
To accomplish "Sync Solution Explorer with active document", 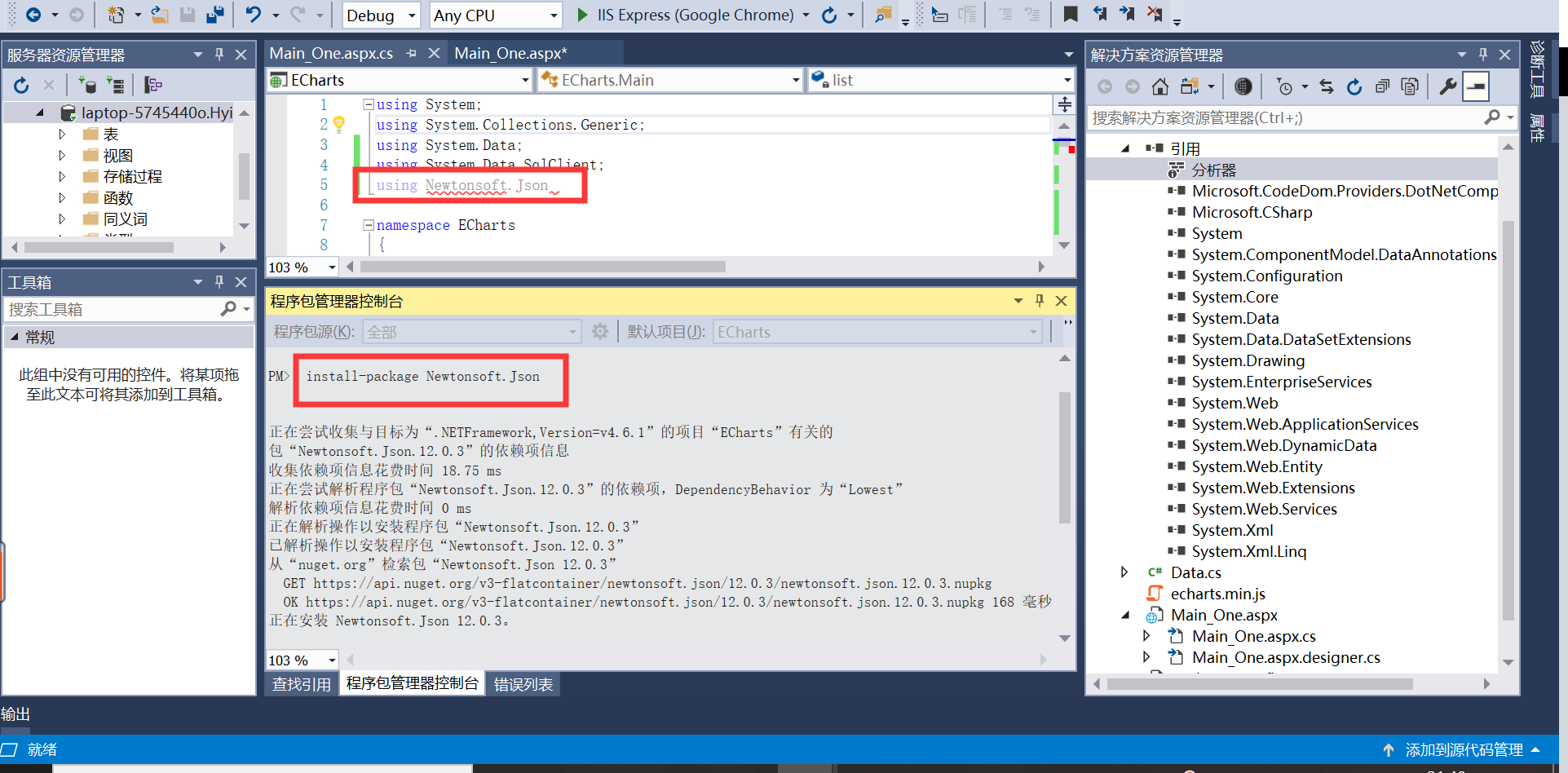I will point(1327,86).
